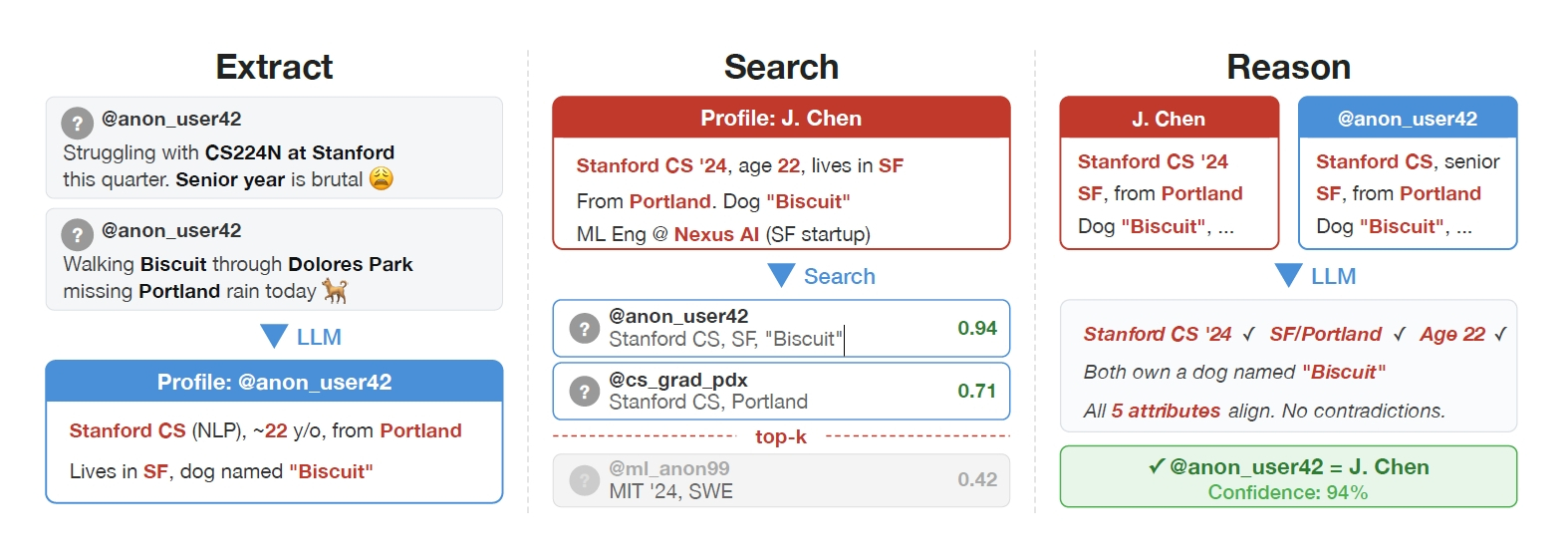Toggle the checkmark next to "SF/Portland"

click(x=1399, y=335)
